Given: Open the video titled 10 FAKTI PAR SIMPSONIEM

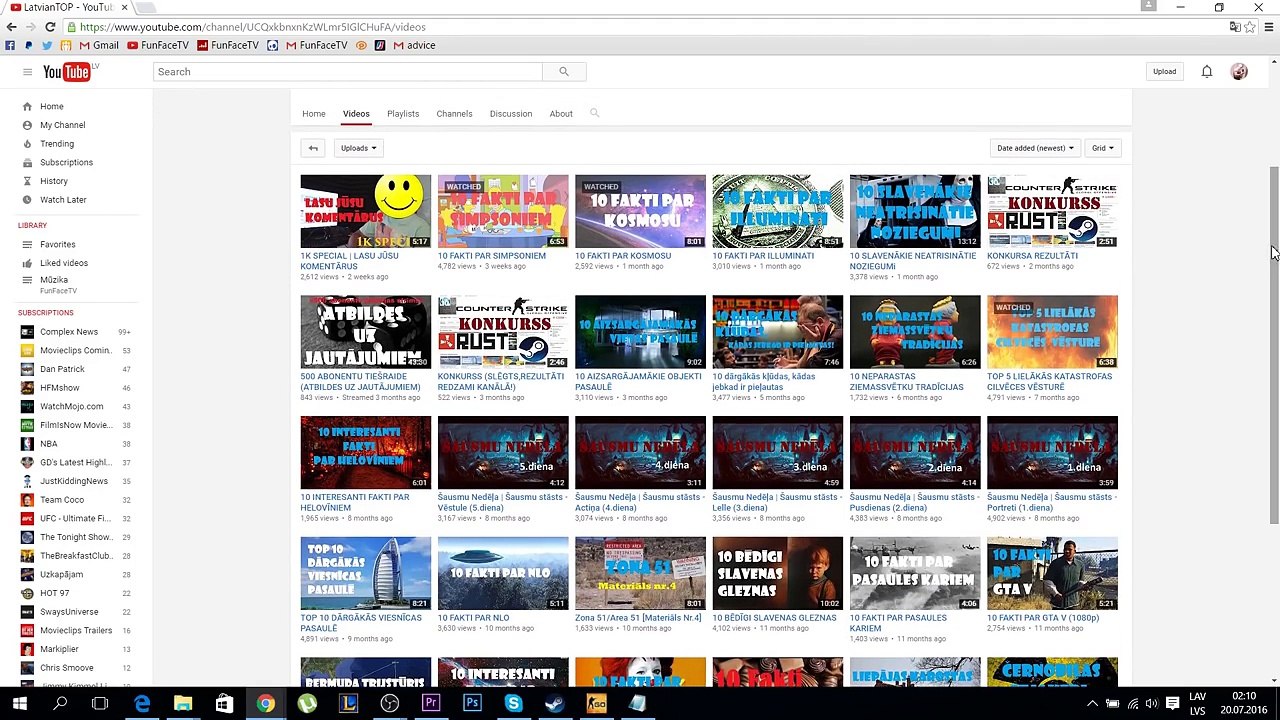Looking at the screenshot, I should (492, 256).
